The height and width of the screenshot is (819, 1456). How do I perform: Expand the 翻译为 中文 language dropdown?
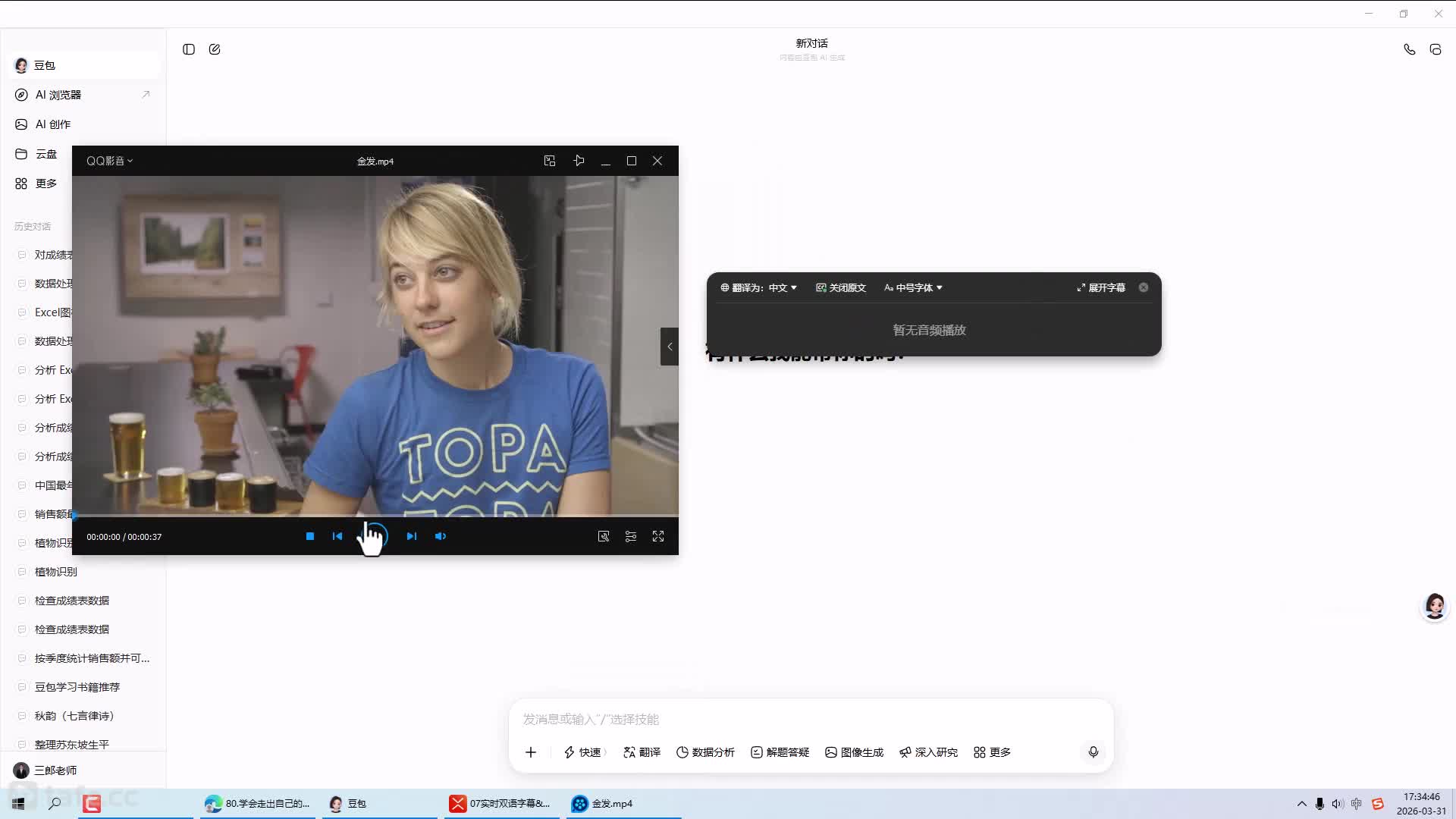(758, 287)
